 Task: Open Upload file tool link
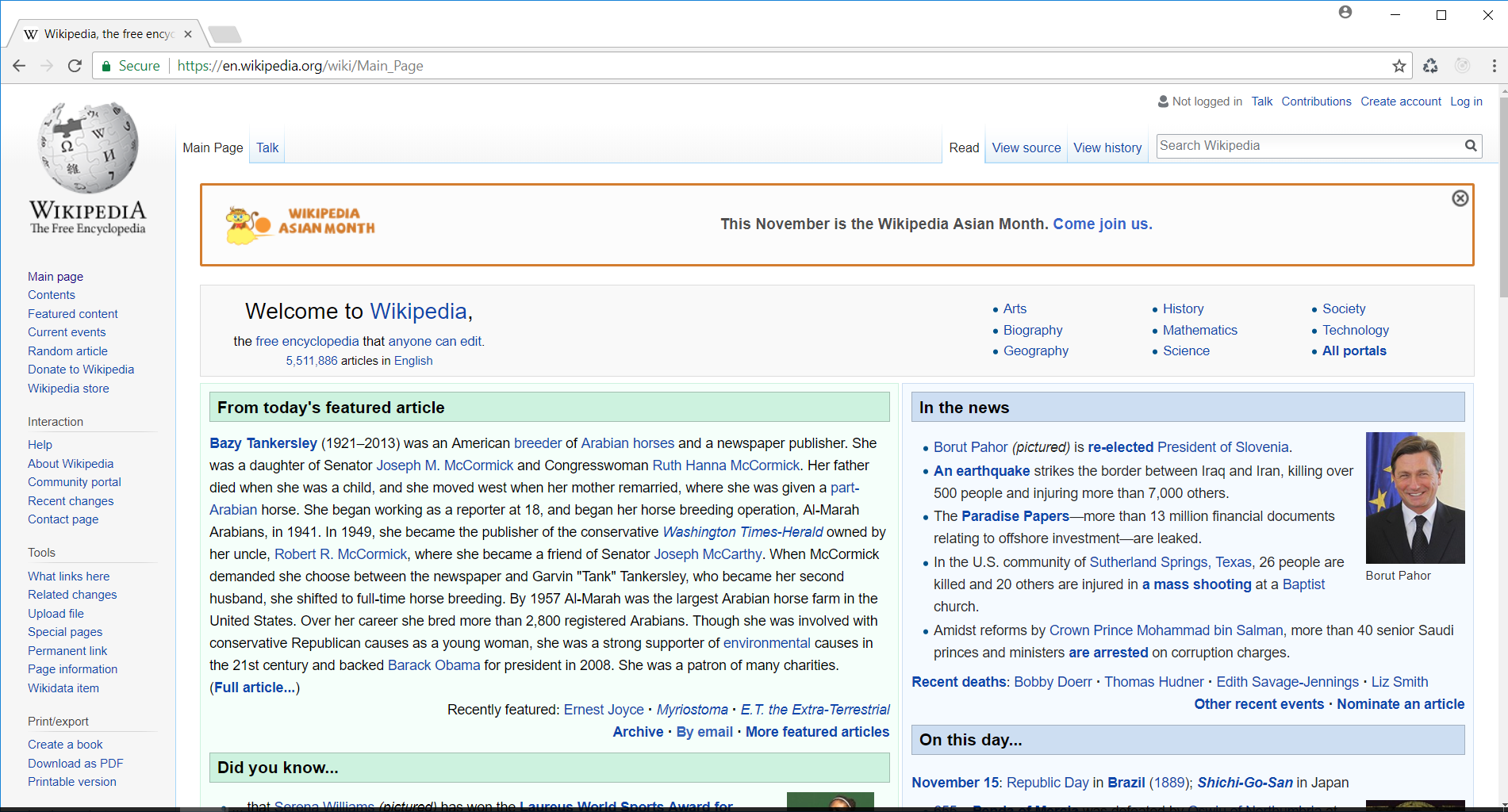(x=56, y=614)
